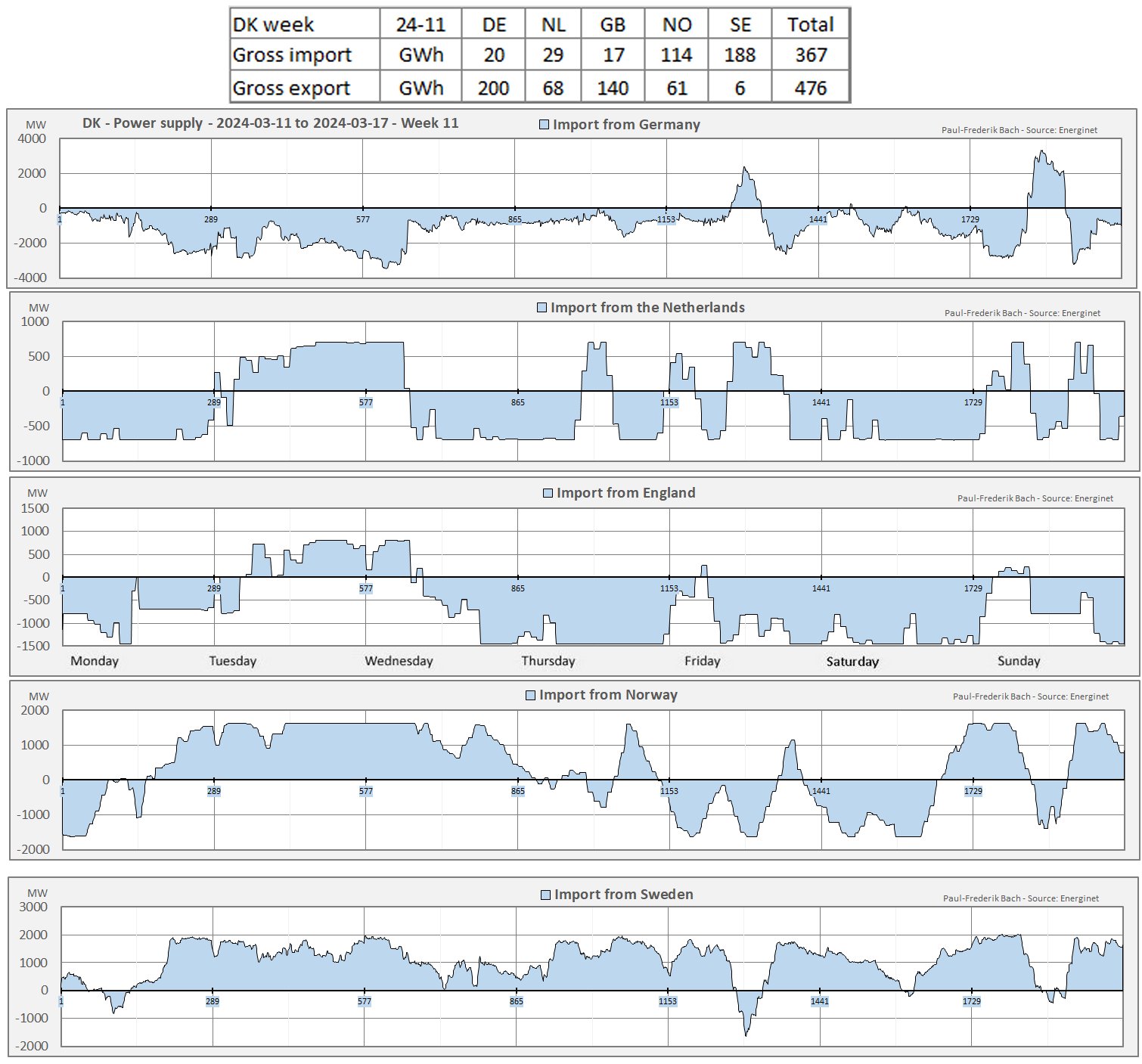1142x1064 pixels.
Task: Click marker 1153 in the Germany chart
Action: (666, 219)
